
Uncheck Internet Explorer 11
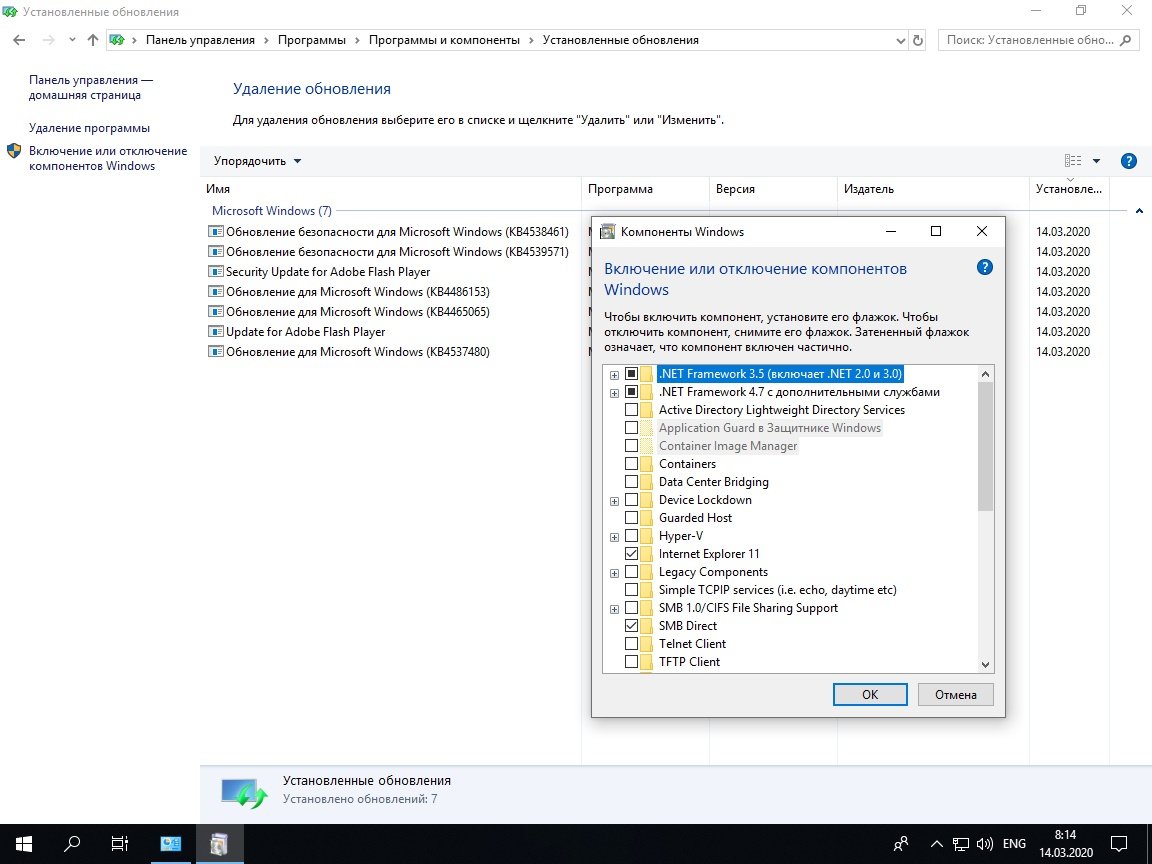(x=631, y=554)
